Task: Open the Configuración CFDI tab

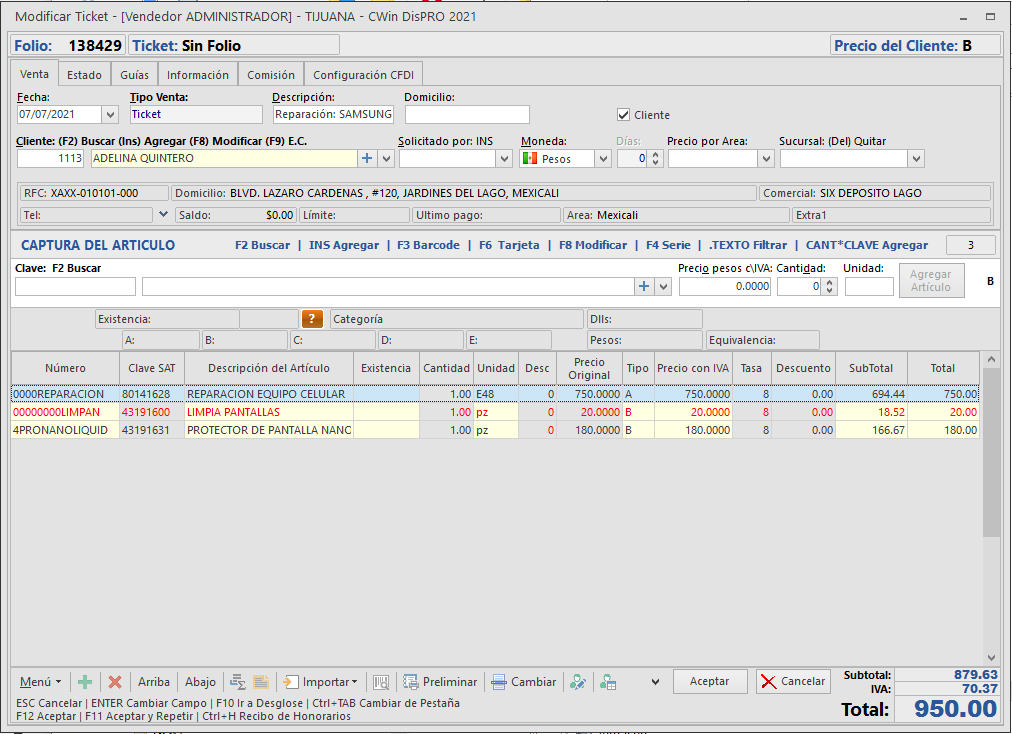Action: [363, 75]
